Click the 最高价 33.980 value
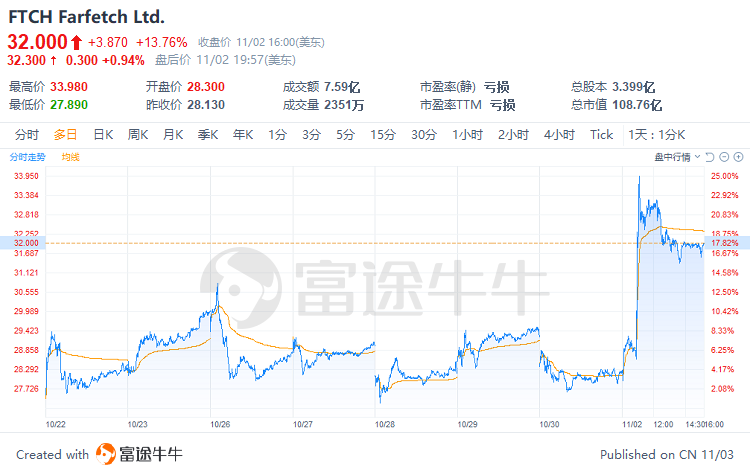The image size is (750, 475). [x=69, y=87]
